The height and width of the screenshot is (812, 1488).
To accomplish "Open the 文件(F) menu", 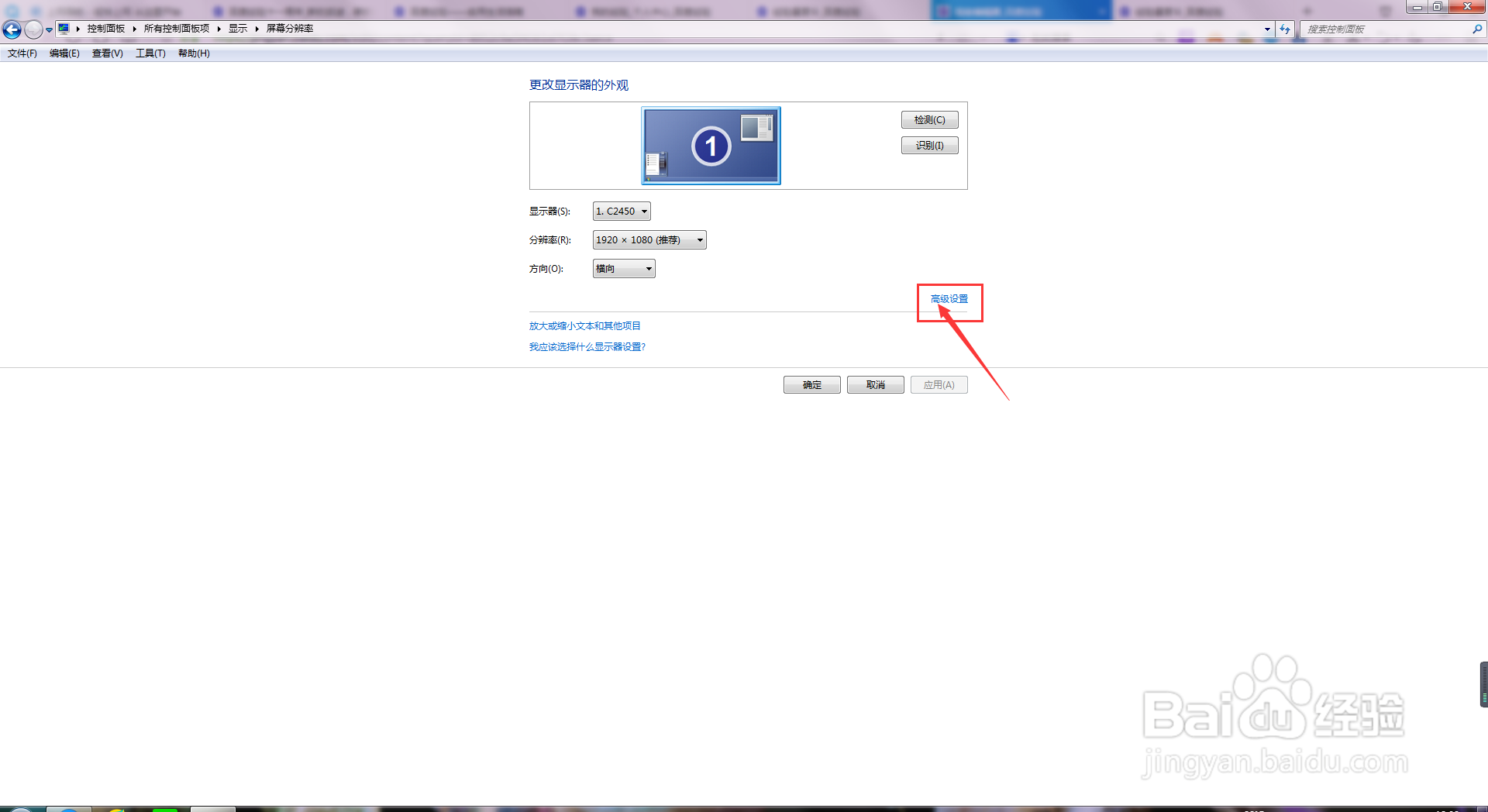I will (x=22, y=53).
